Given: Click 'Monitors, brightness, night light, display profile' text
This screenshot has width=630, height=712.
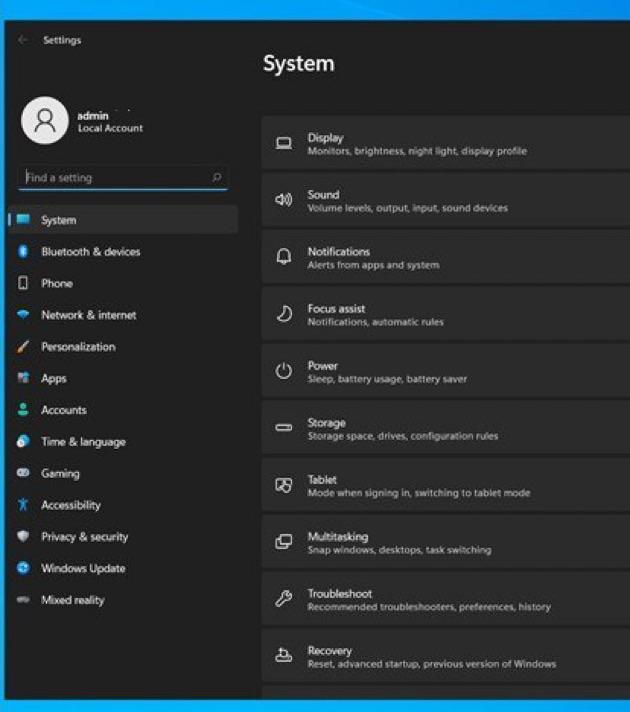Looking at the screenshot, I should (x=417, y=151).
